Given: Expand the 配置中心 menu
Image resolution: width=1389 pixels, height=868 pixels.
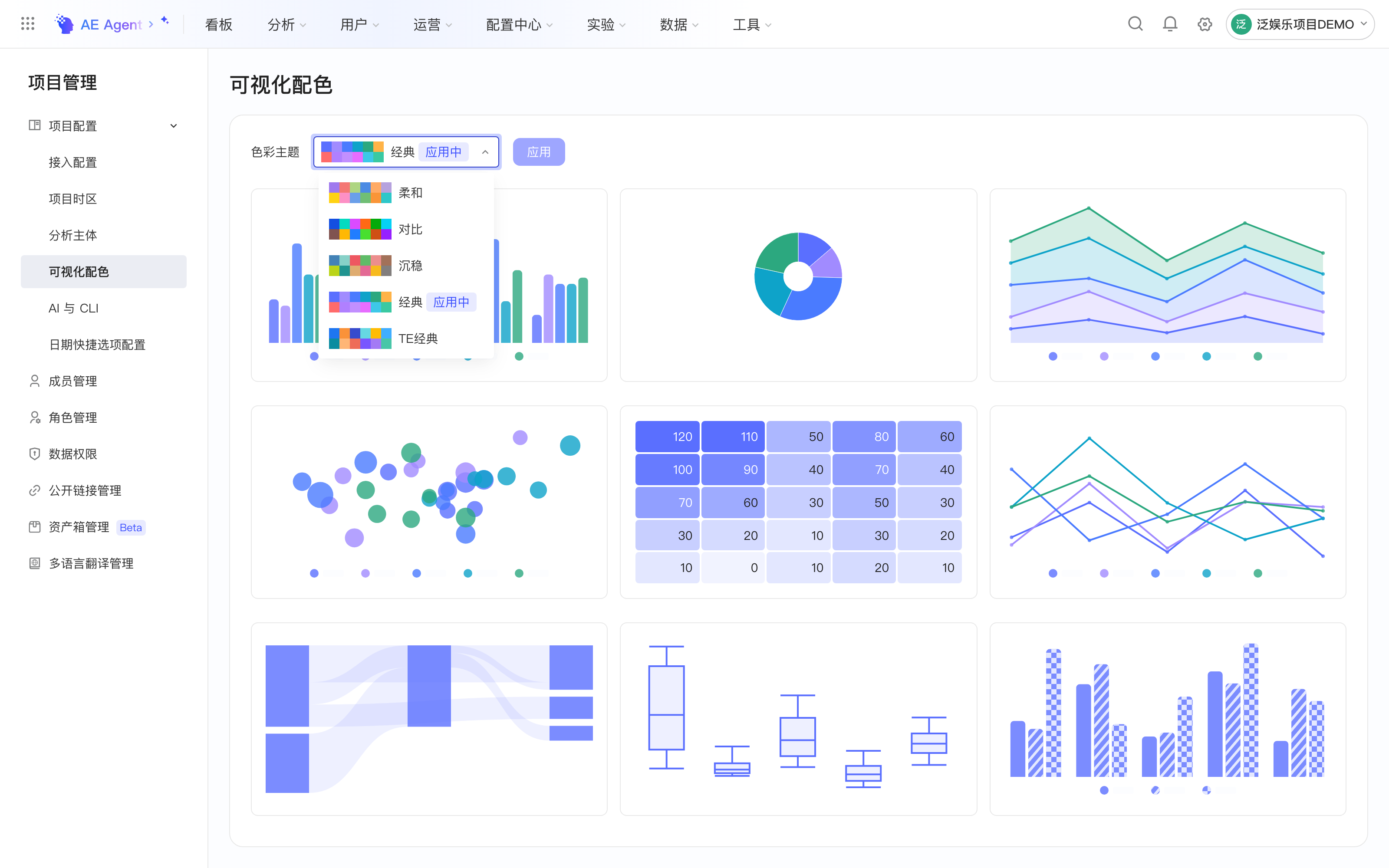Looking at the screenshot, I should 520,25.
